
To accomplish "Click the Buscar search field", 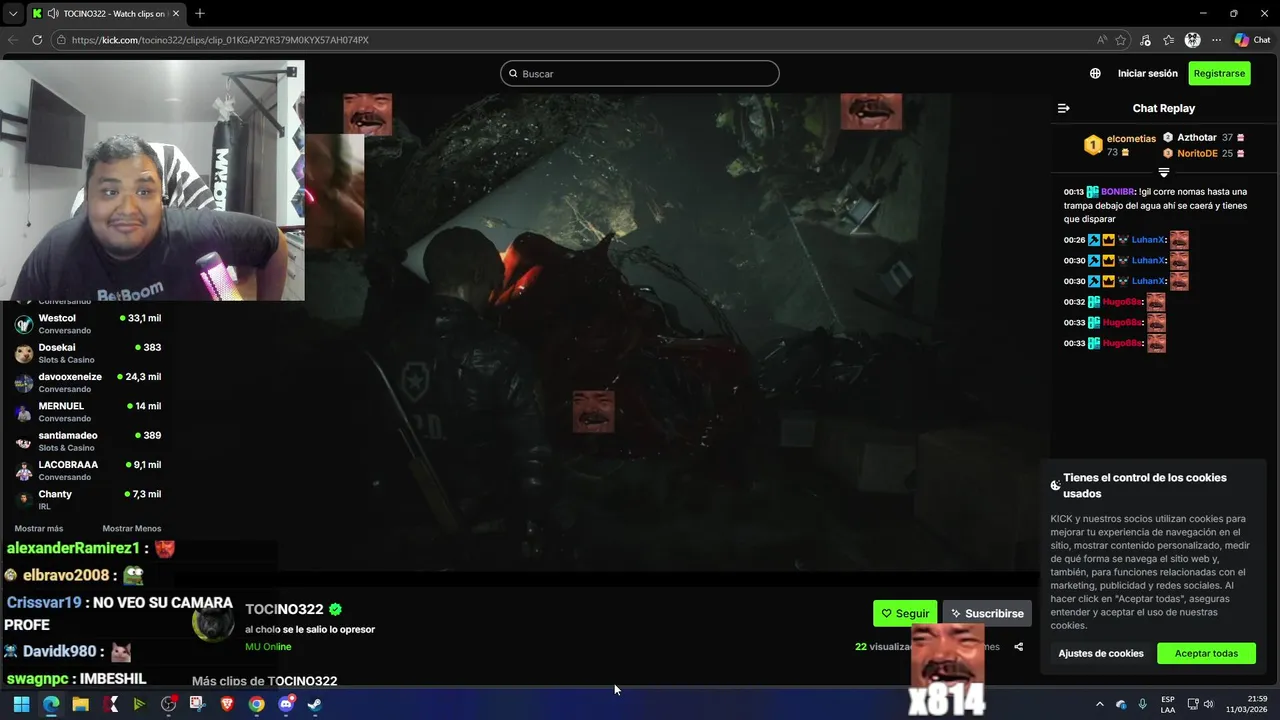I will click(640, 74).
